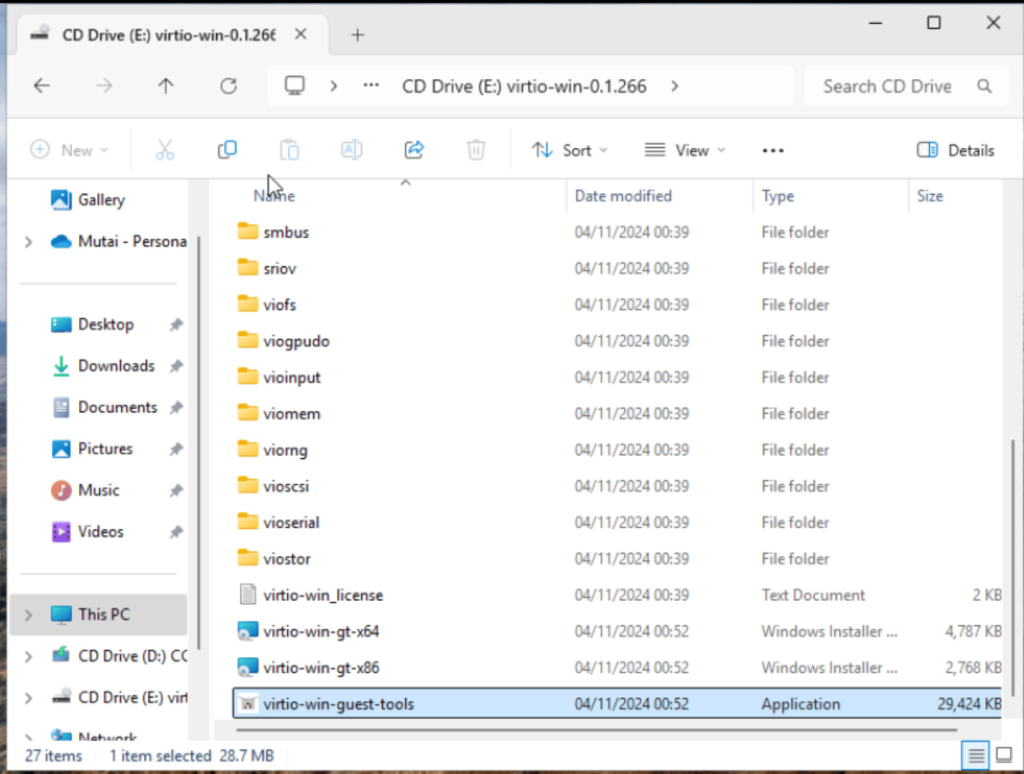
Task: Unpin Desktop using its pin icon
Action: 176,325
